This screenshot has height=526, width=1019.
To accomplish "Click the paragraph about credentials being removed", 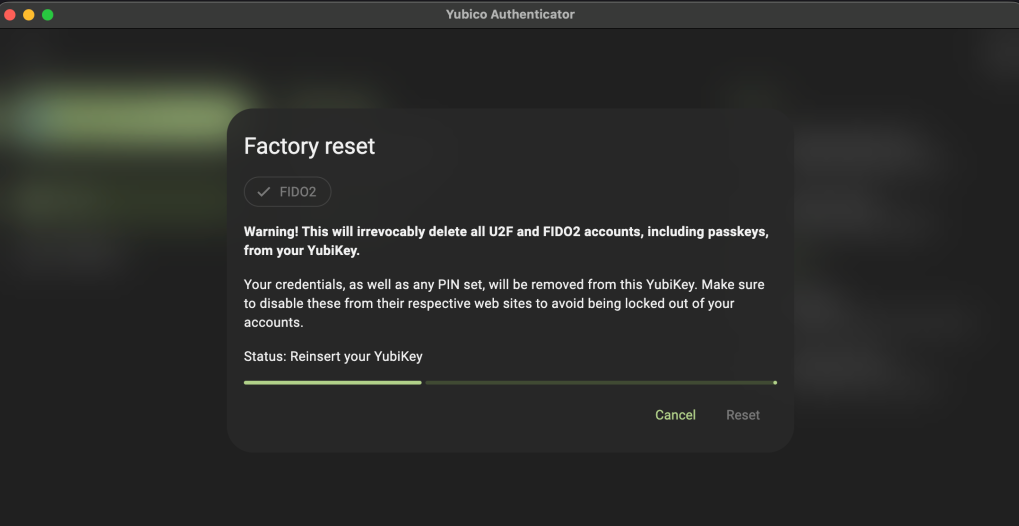I will 504,304.
